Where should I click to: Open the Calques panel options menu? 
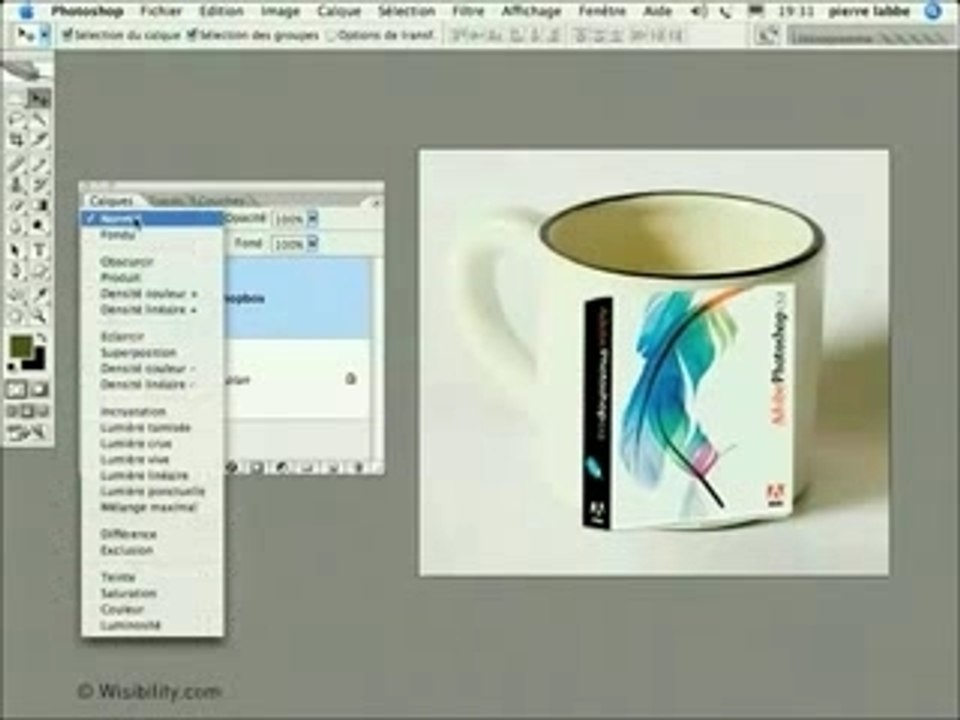click(375, 201)
